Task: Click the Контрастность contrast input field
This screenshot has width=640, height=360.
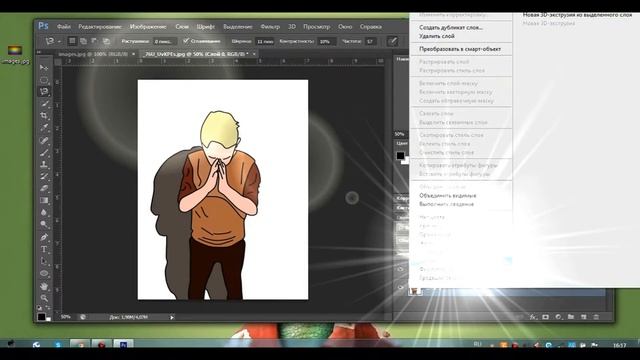Action: pyautogui.click(x=327, y=41)
